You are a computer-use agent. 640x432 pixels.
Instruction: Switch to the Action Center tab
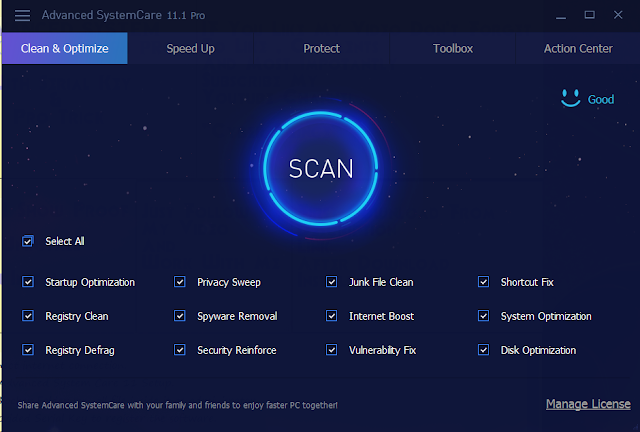pyautogui.click(x=578, y=48)
